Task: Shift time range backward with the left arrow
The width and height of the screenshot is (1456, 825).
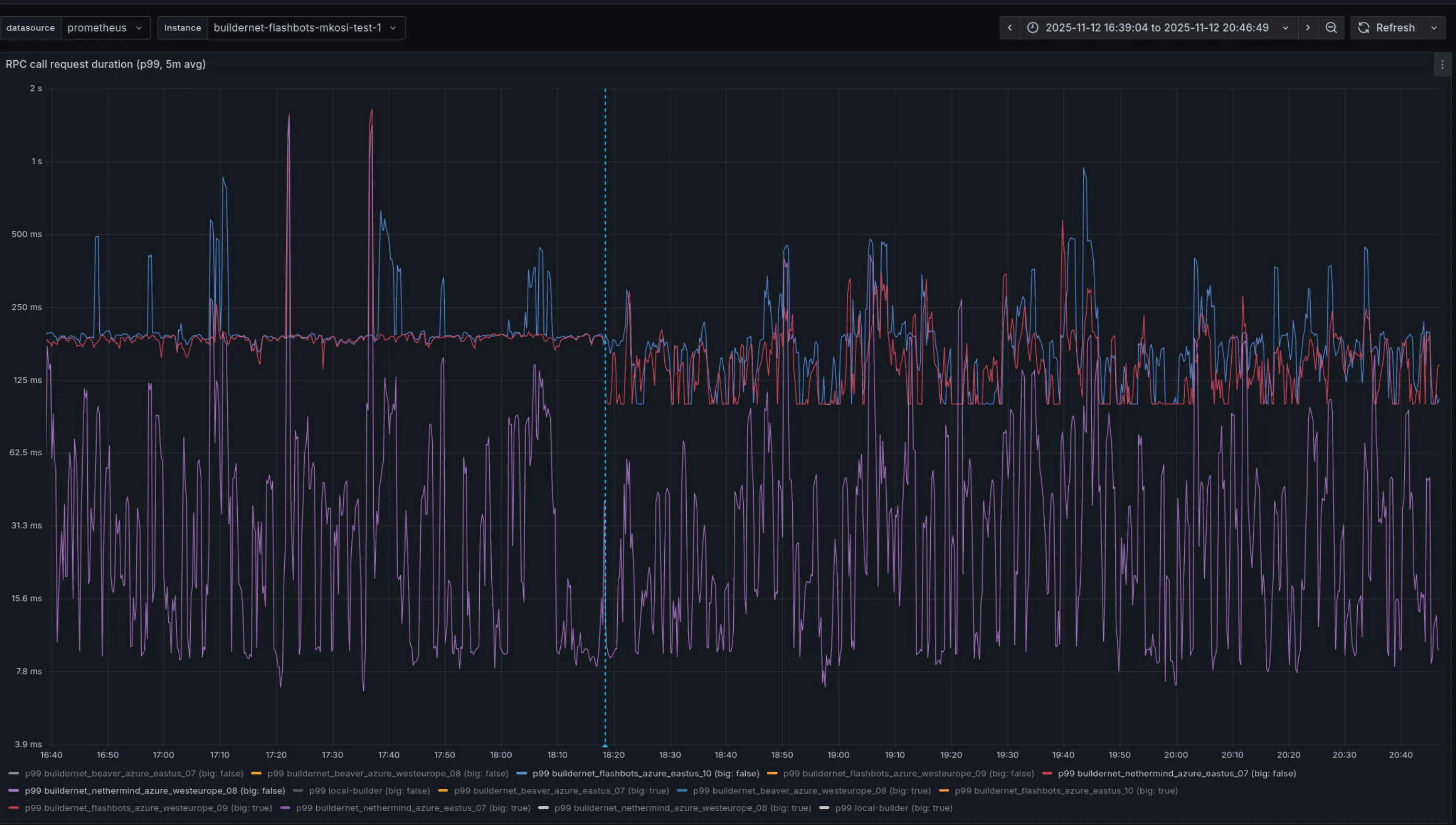Action: point(1009,27)
